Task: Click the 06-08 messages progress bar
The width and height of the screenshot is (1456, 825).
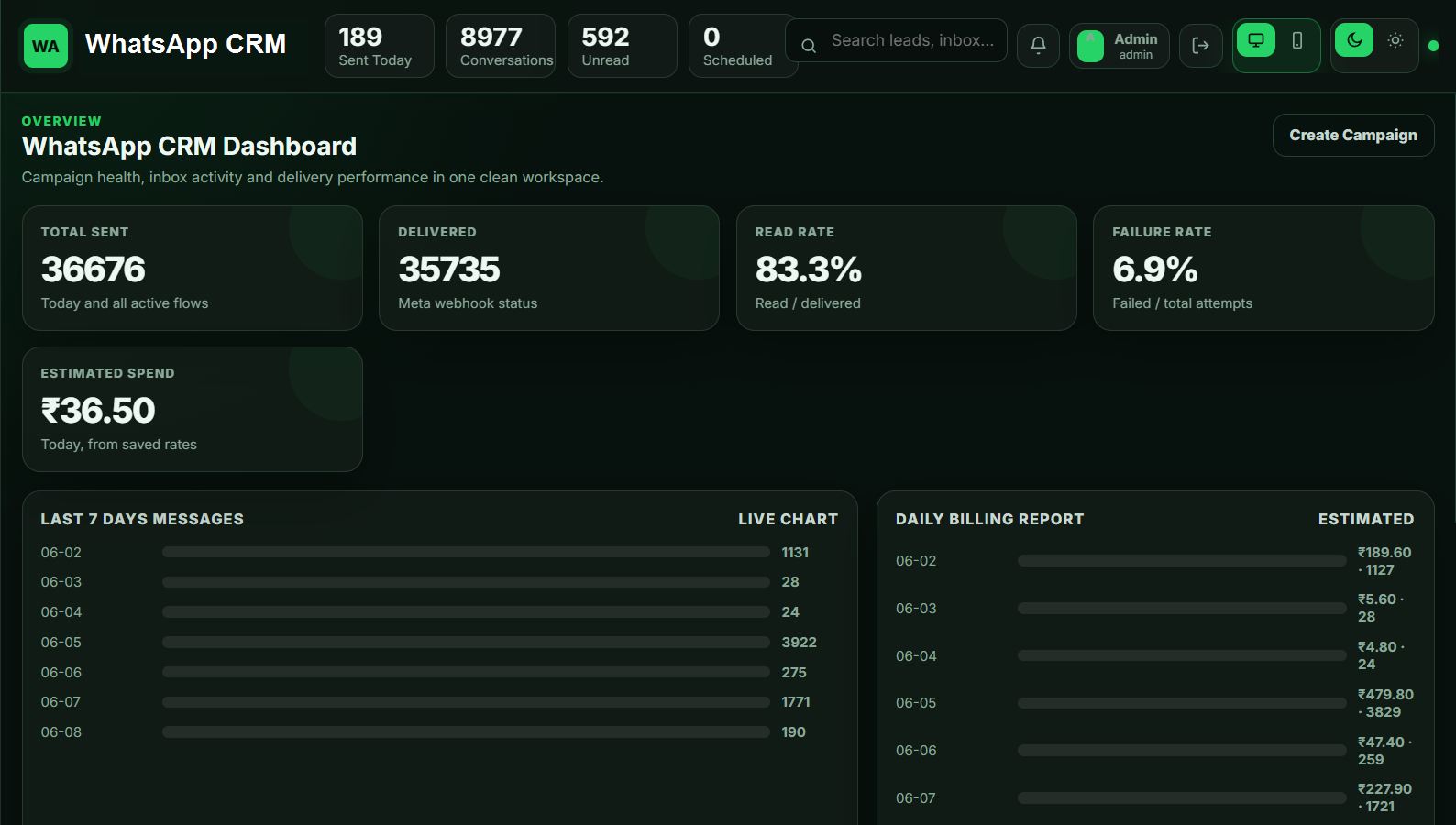Action: (466, 731)
